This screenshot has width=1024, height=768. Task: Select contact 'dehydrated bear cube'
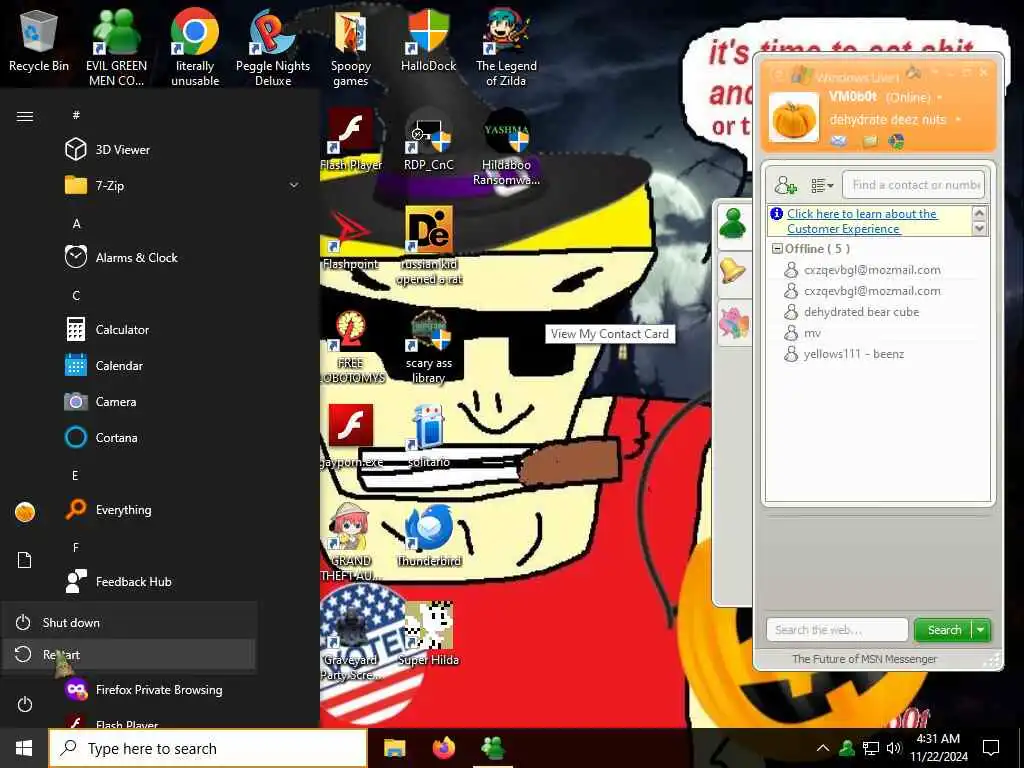(x=861, y=312)
